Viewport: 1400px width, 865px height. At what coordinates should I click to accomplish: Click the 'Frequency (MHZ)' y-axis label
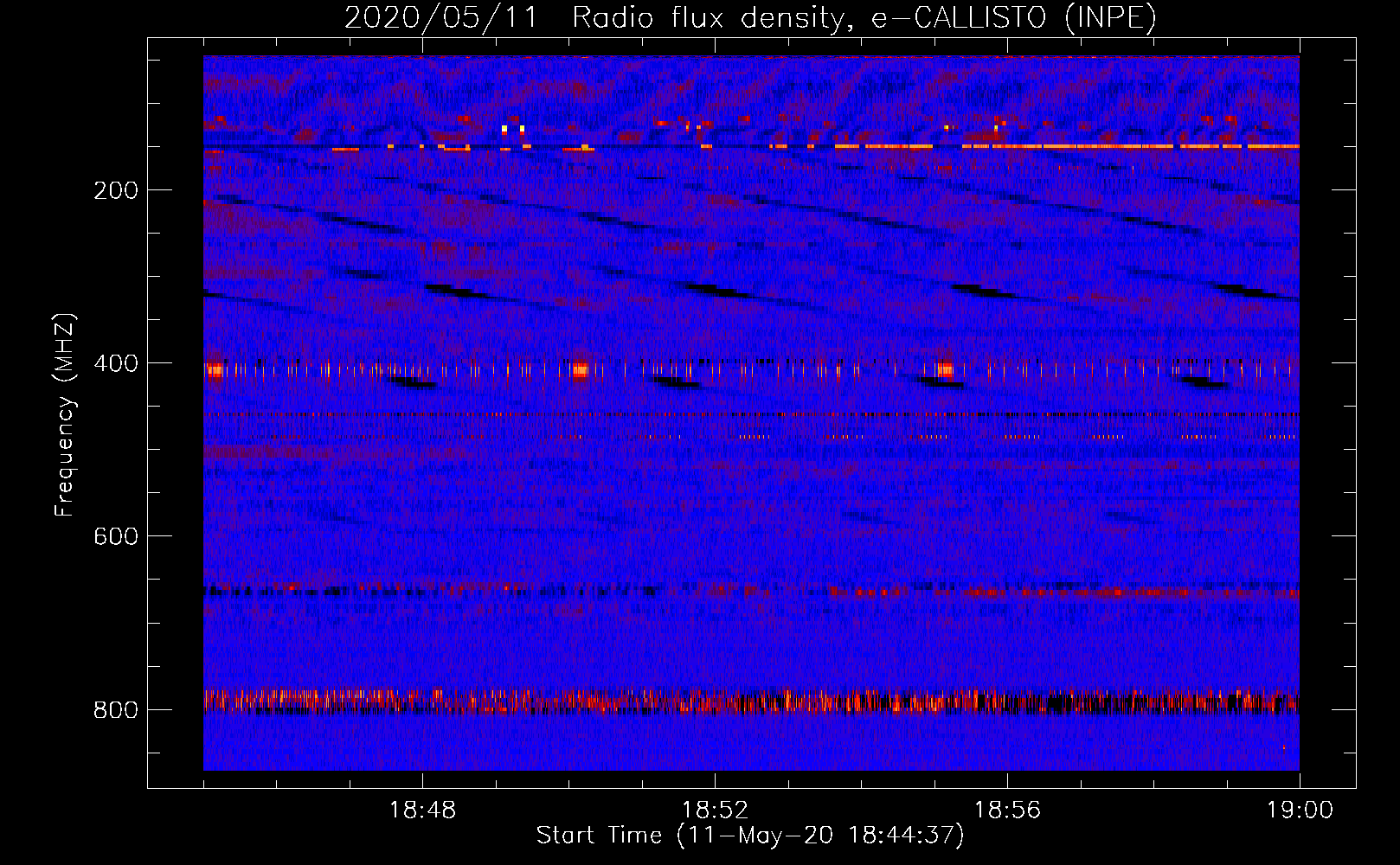pos(65,415)
